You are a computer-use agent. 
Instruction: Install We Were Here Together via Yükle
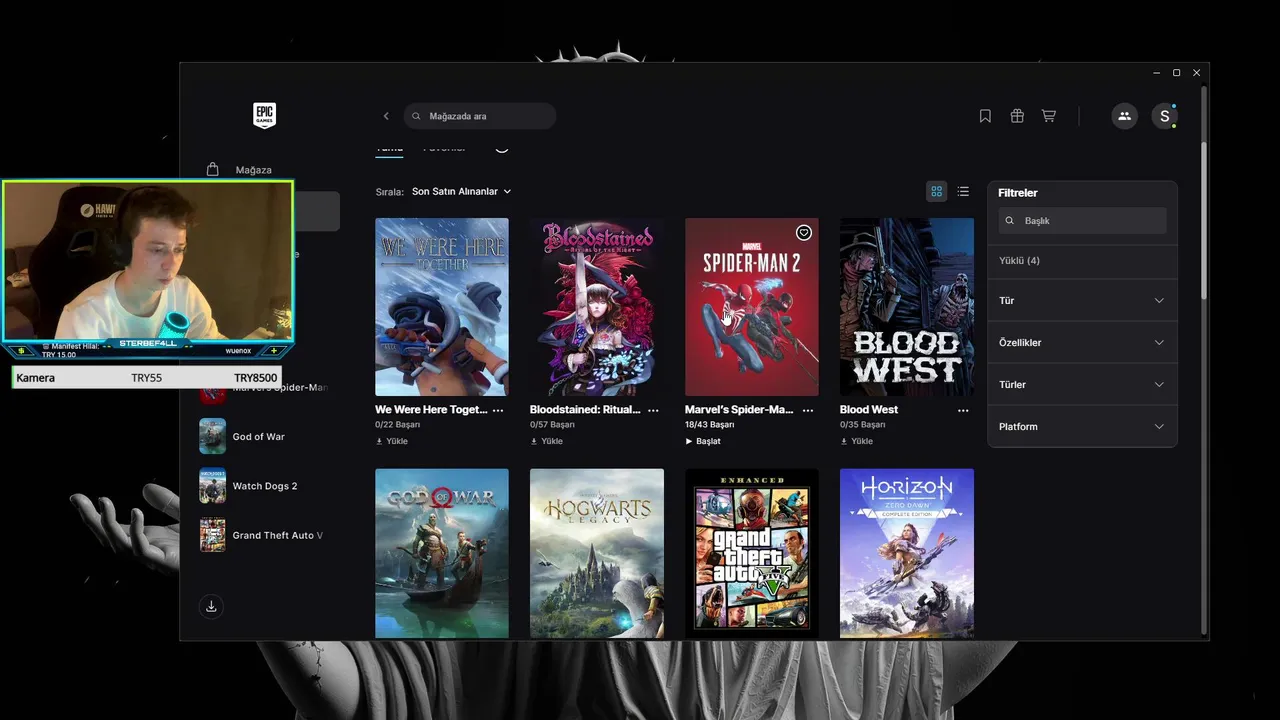[391, 441]
